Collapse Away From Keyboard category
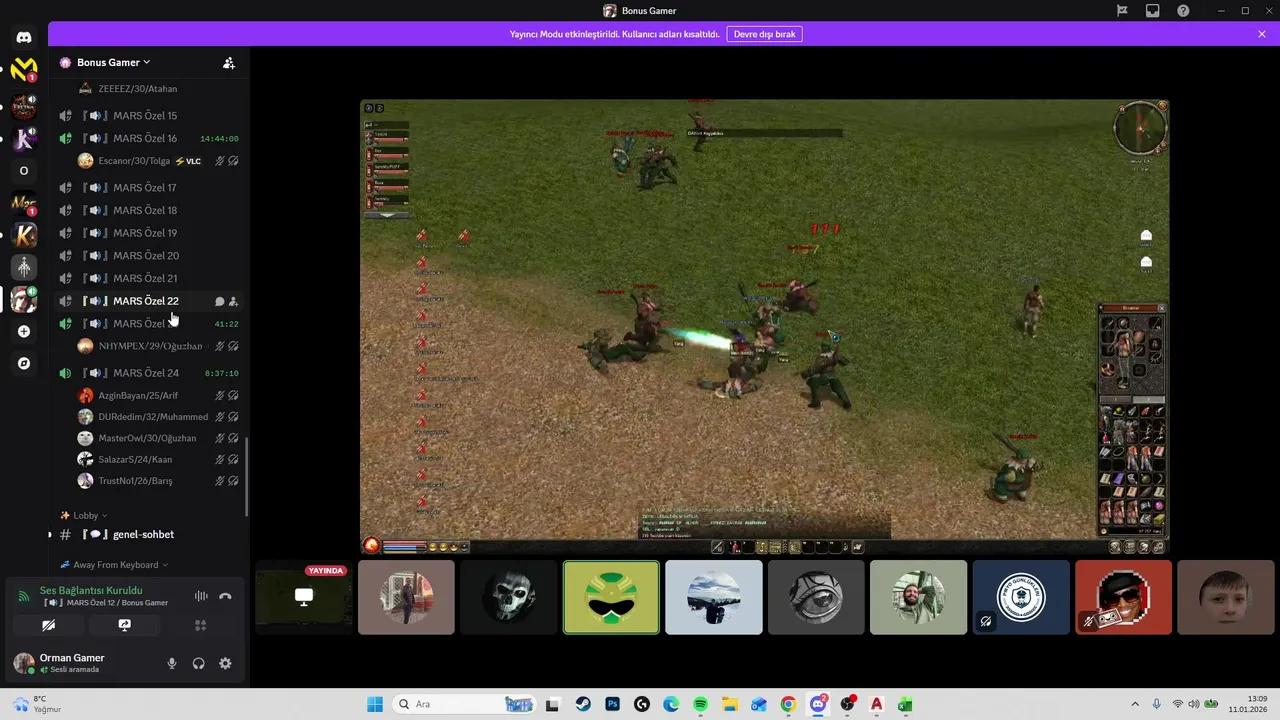The height and width of the screenshot is (720, 1280). click(114, 565)
